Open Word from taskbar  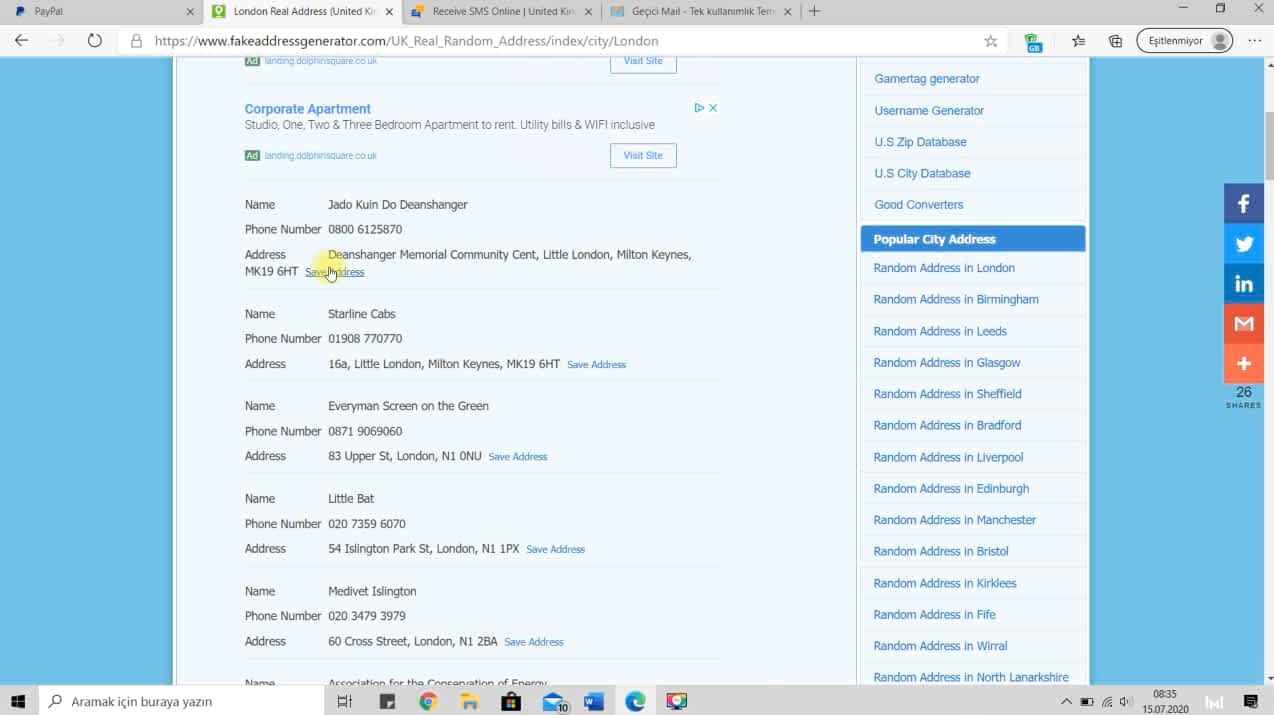[x=594, y=701]
